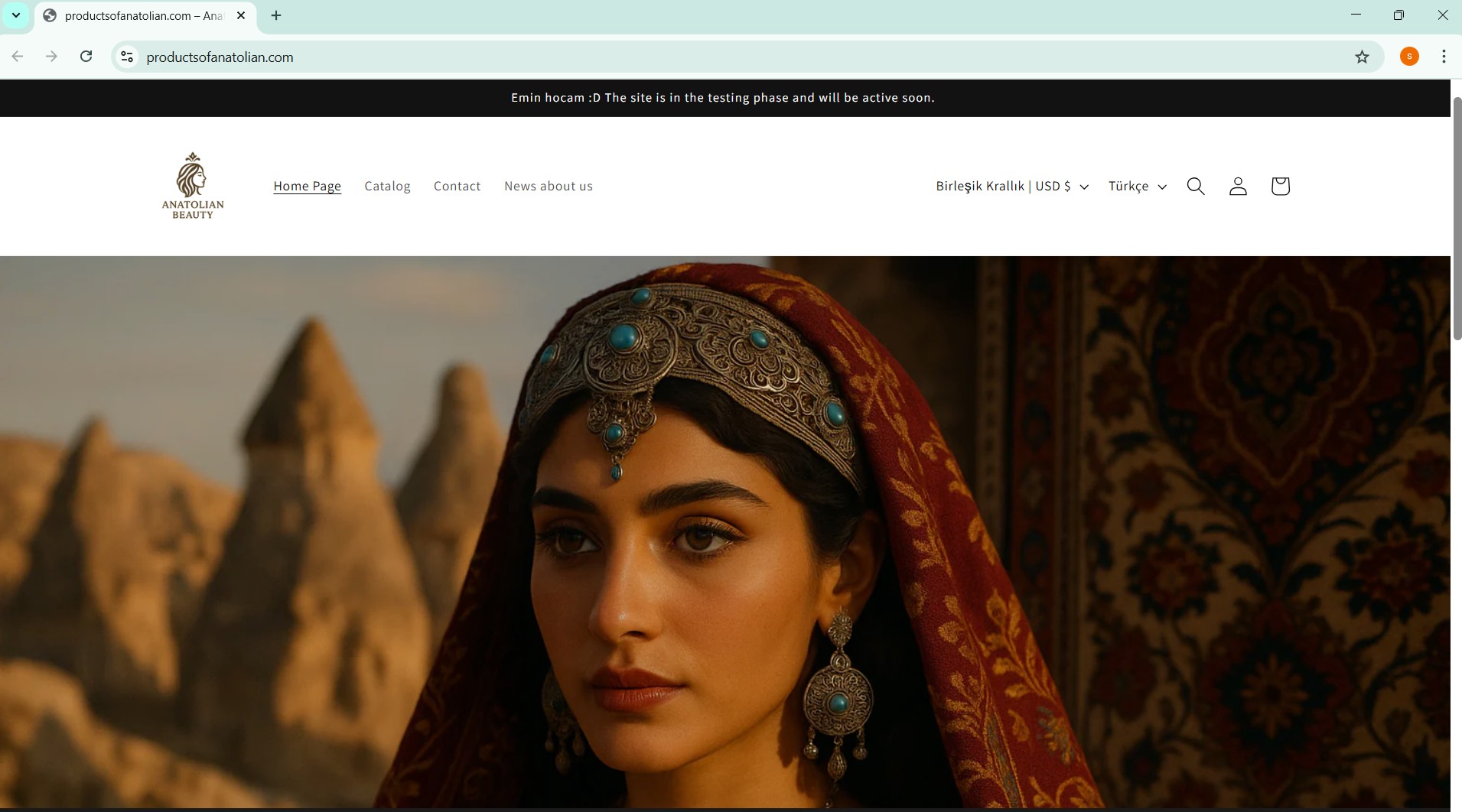Click the orange profile avatar in the browser

(x=1410, y=57)
